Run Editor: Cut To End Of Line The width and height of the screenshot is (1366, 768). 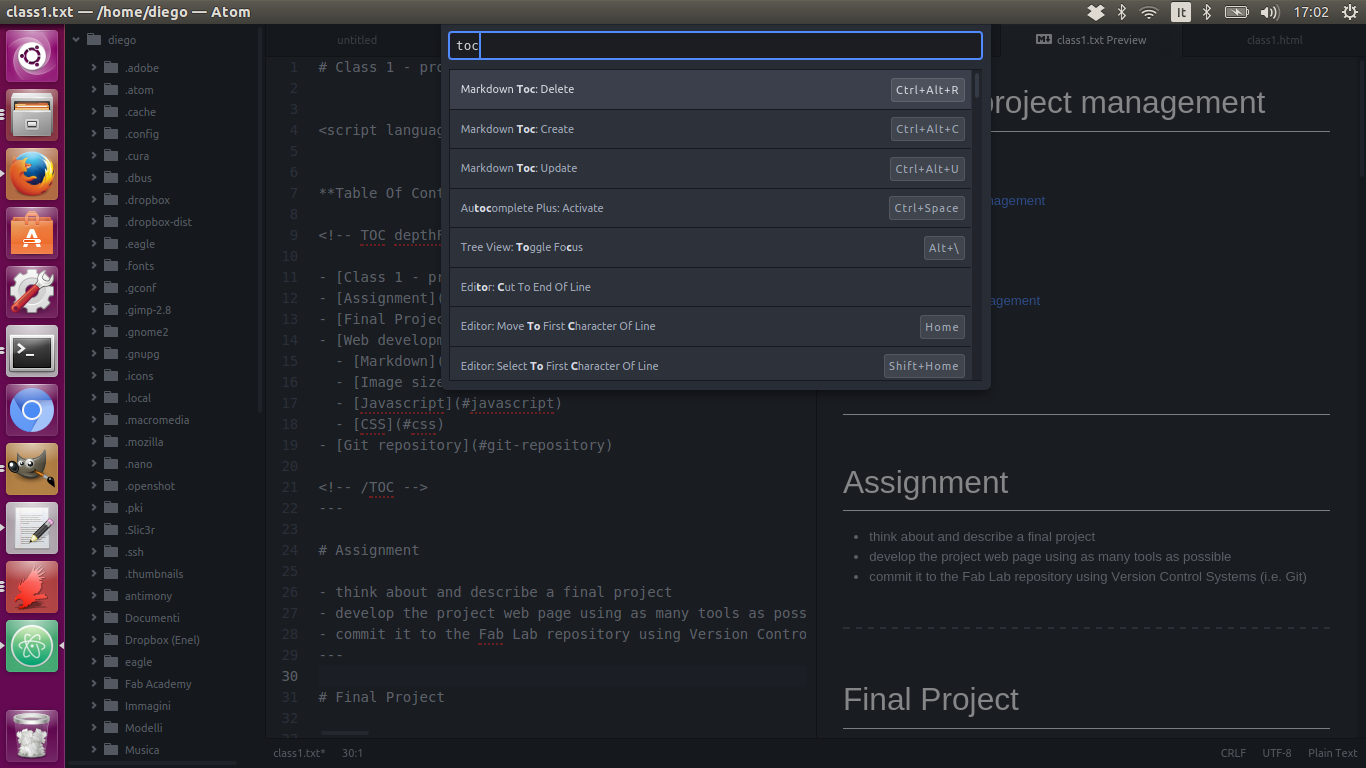click(x=711, y=287)
